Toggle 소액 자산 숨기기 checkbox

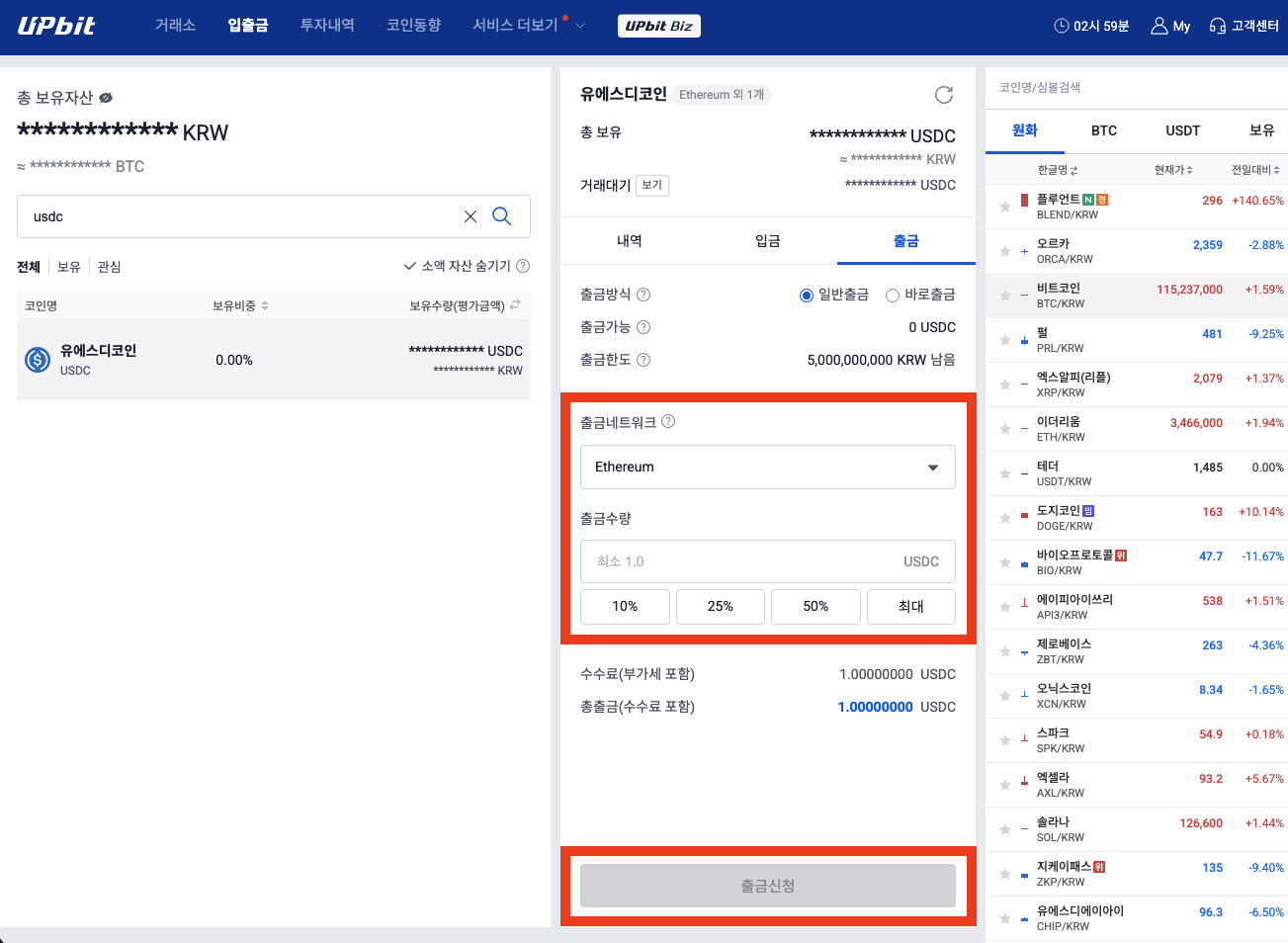(x=410, y=266)
